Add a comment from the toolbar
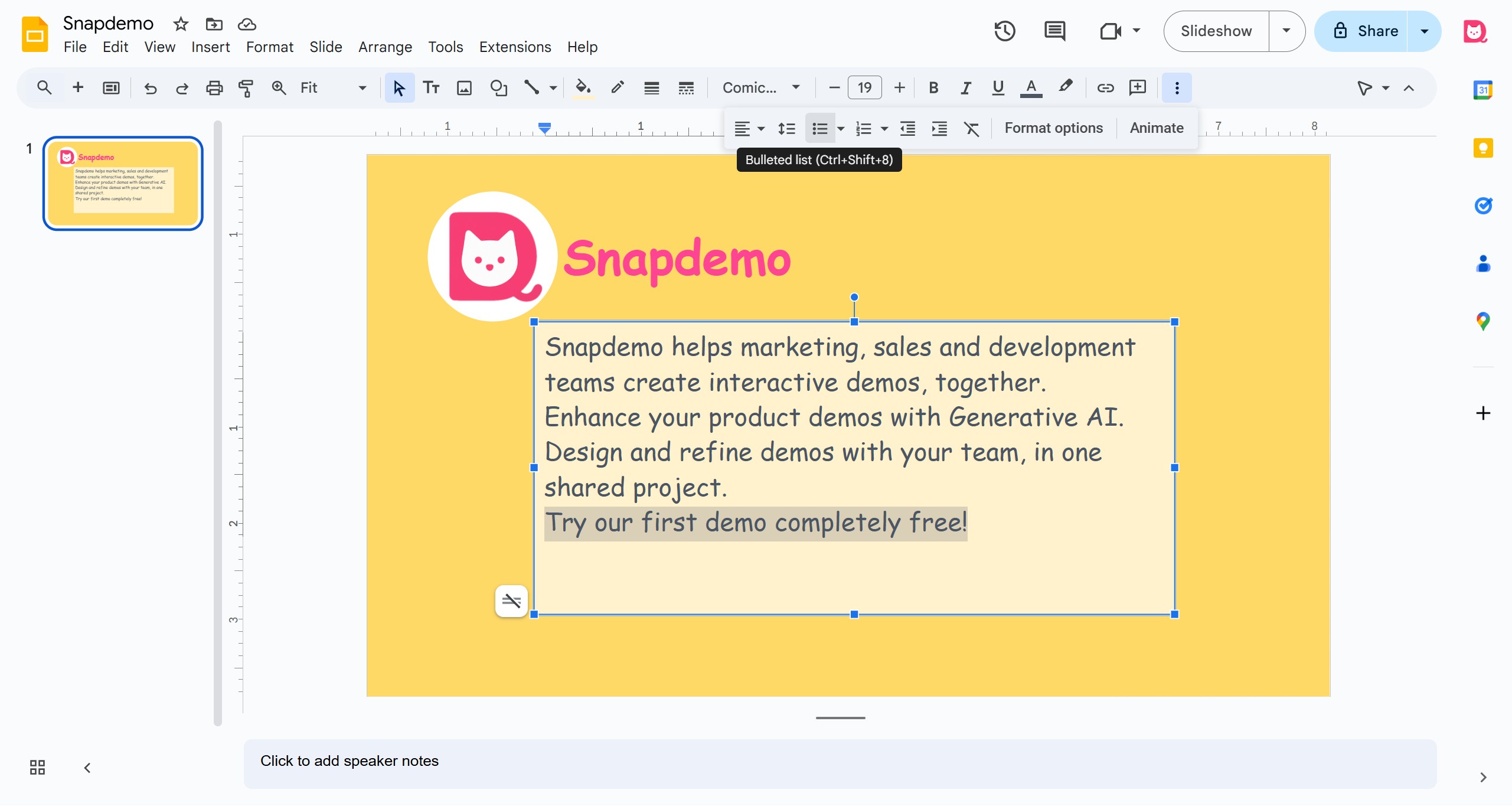Screen dimensions: 1512x806 click(x=1138, y=88)
